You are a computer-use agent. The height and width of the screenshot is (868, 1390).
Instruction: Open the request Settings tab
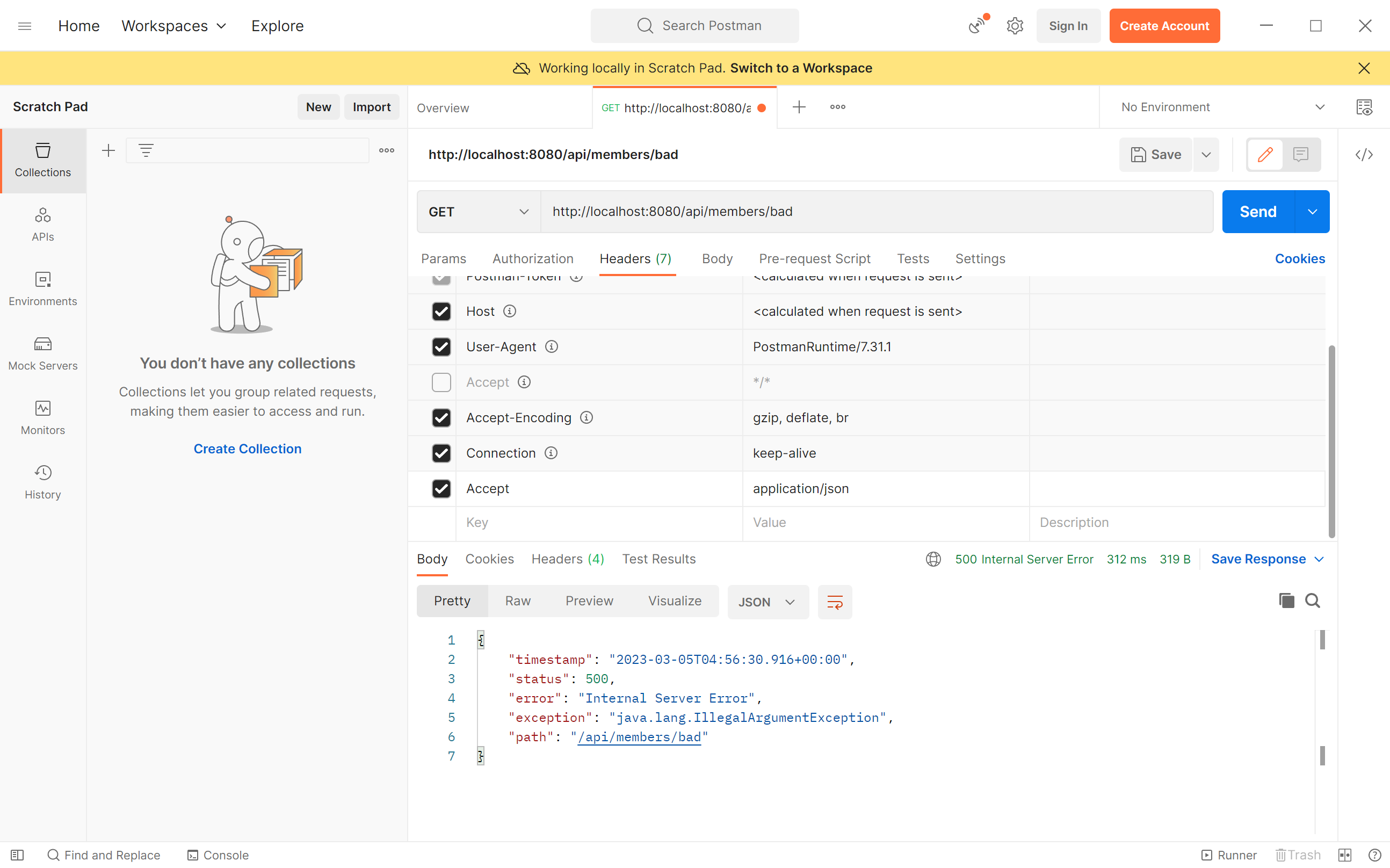(x=980, y=259)
